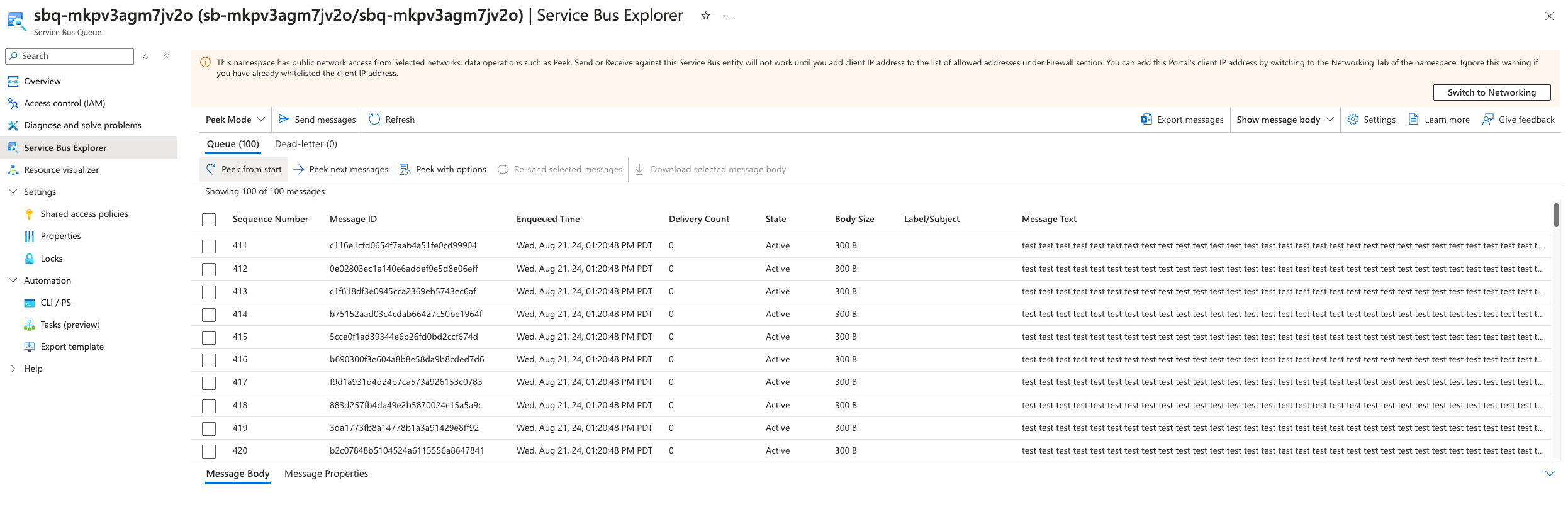1568x507 pixels.
Task: Click Peek with options
Action: click(443, 169)
